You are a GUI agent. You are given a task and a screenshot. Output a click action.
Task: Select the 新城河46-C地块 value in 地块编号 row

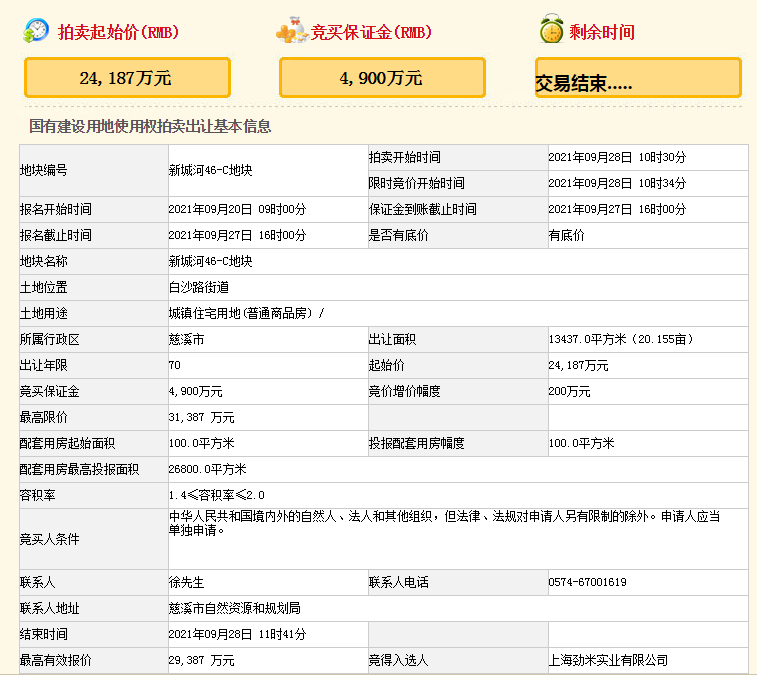click(210, 171)
